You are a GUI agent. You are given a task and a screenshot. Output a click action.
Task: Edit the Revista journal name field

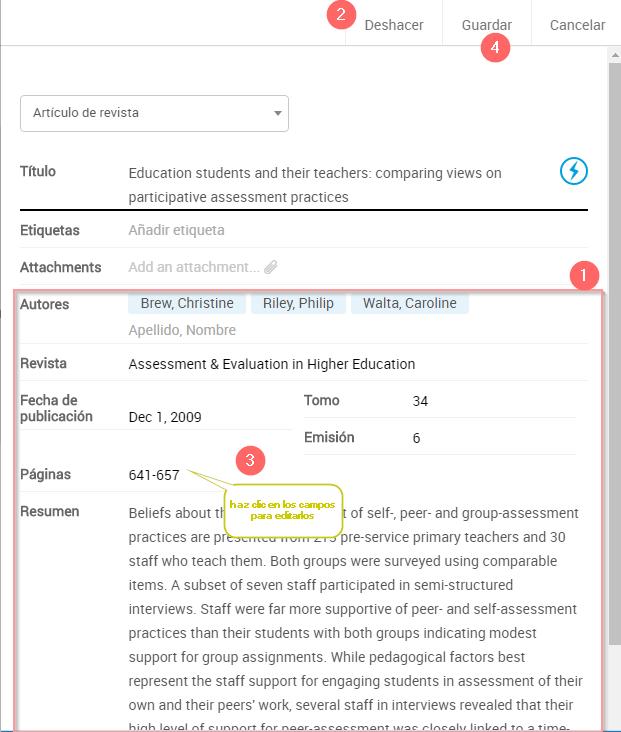tap(271, 364)
